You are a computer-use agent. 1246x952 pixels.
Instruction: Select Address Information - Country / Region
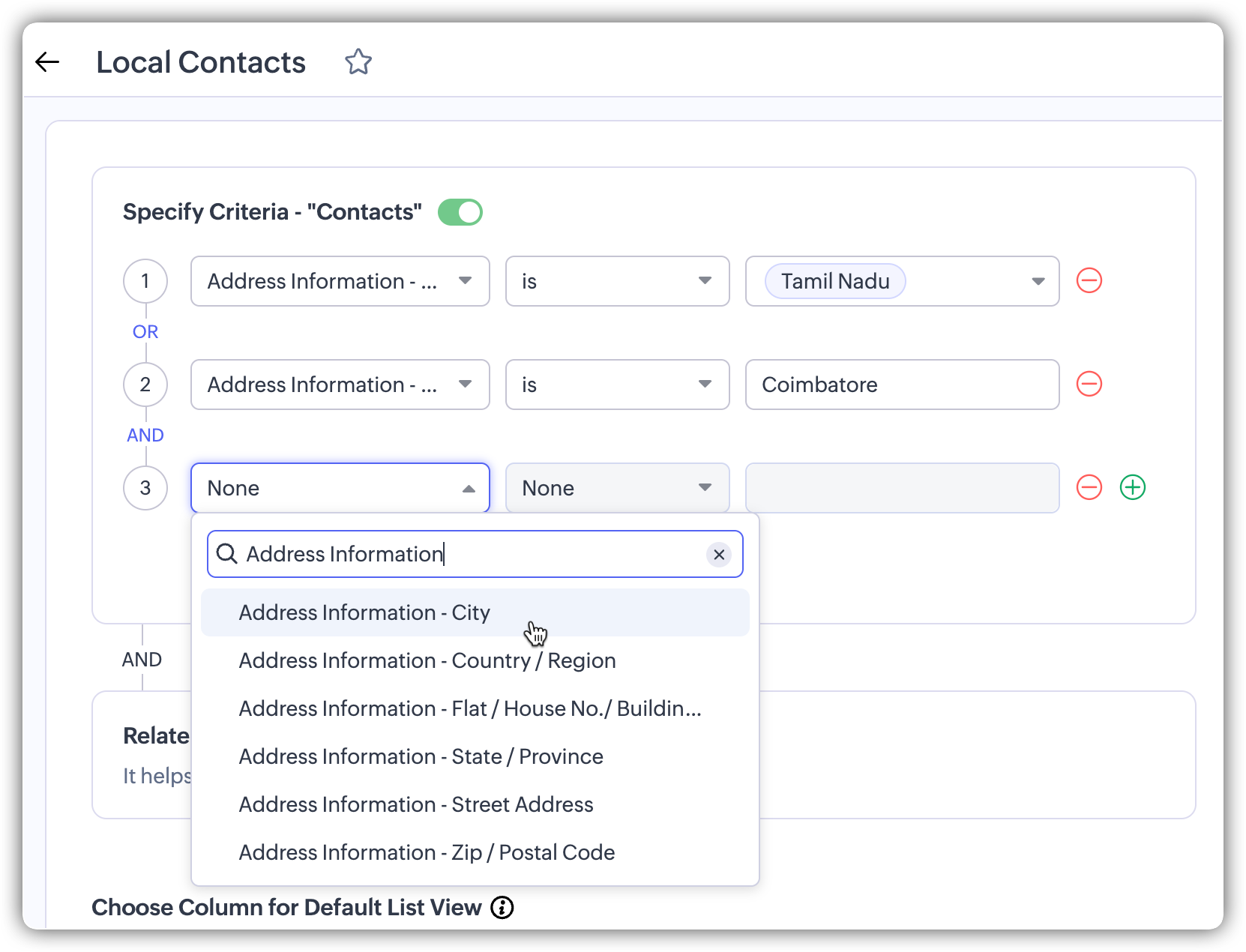coord(427,661)
